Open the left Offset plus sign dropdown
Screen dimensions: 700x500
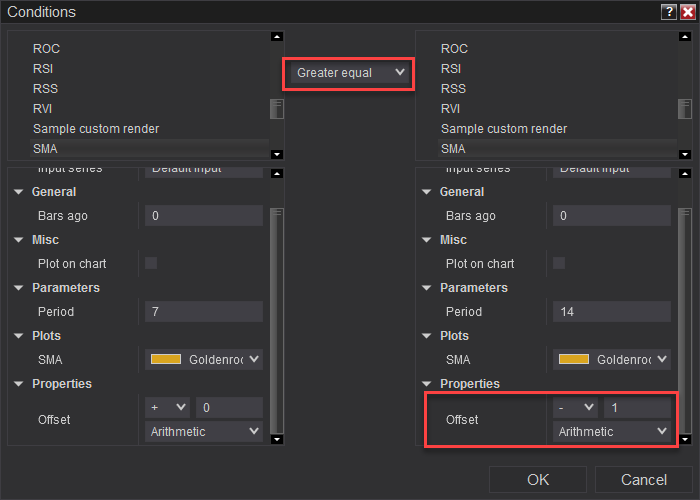pyautogui.click(x=167, y=408)
